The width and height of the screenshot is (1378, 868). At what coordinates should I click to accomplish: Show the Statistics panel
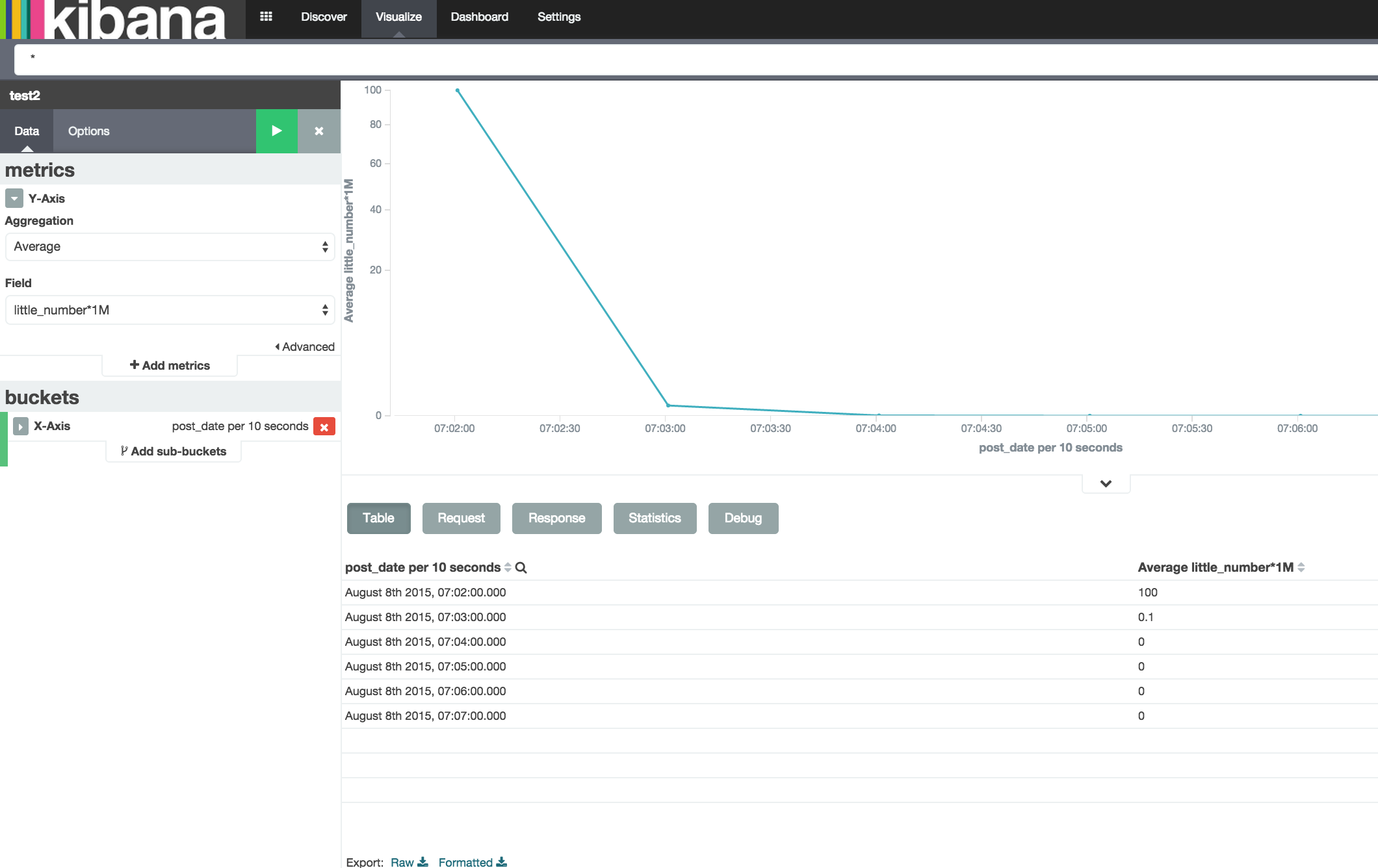654,518
